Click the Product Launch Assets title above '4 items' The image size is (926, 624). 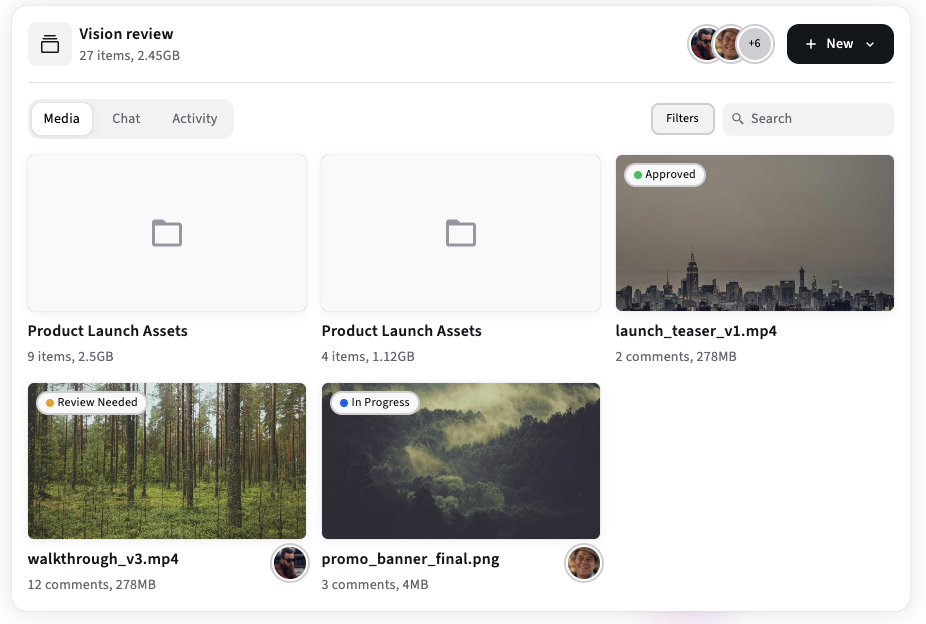point(402,331)
